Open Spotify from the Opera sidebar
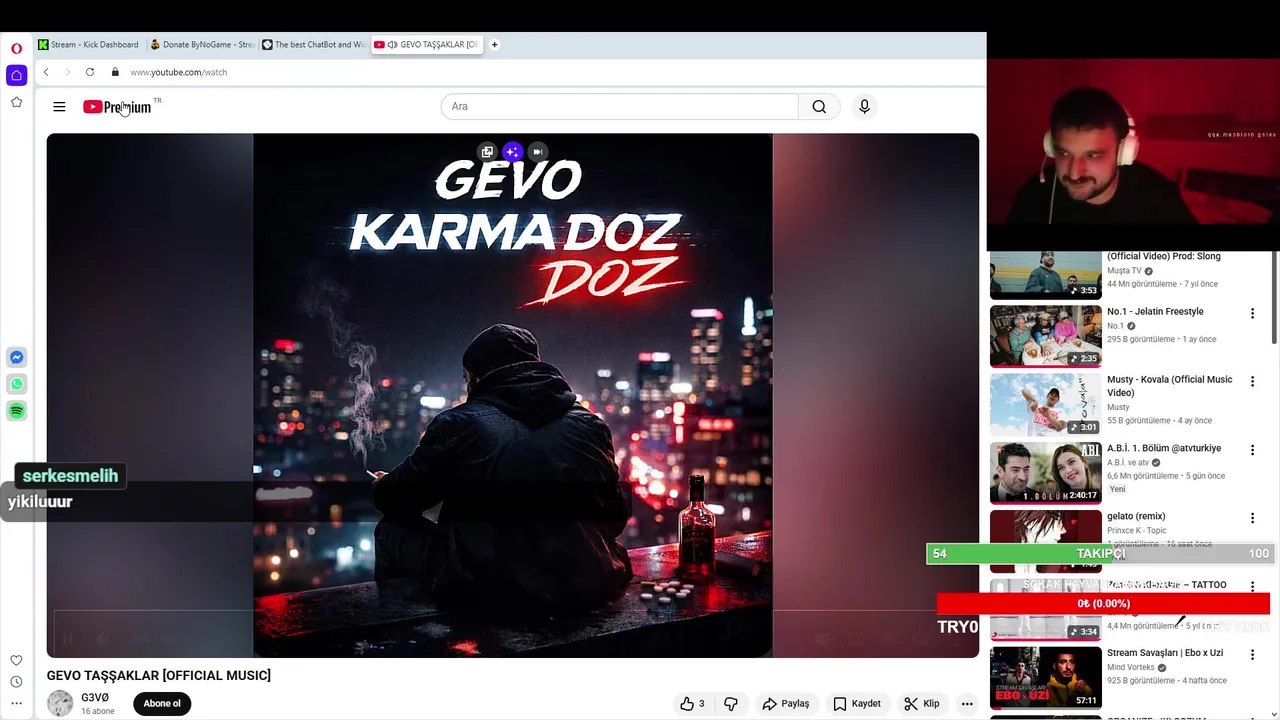The width and height of the screenshot is (1280, 720). (x=16, y=411)
